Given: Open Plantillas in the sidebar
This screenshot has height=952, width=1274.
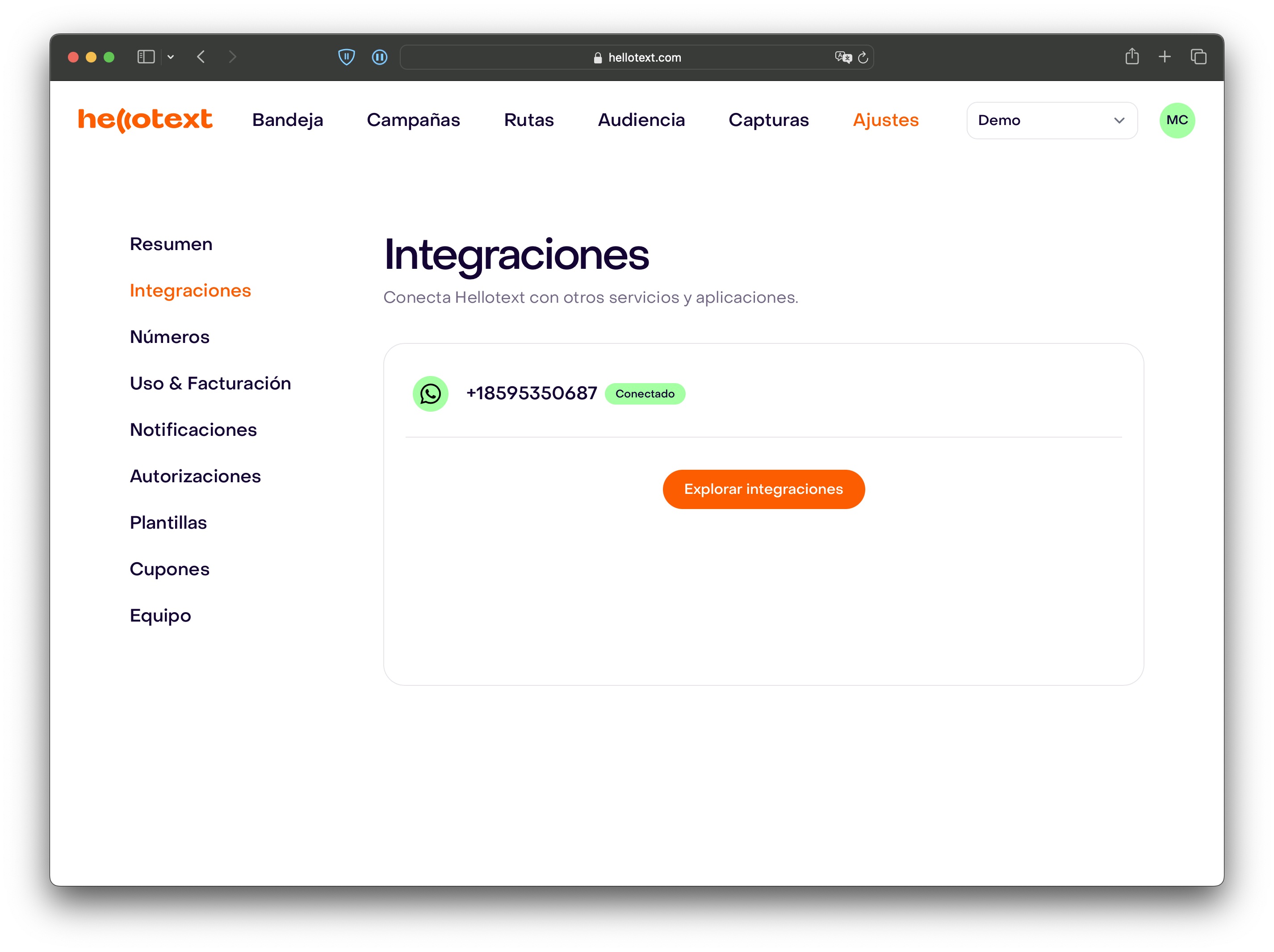Looking at the screenshot, I should pyautogui.click(x=168, y=522).
